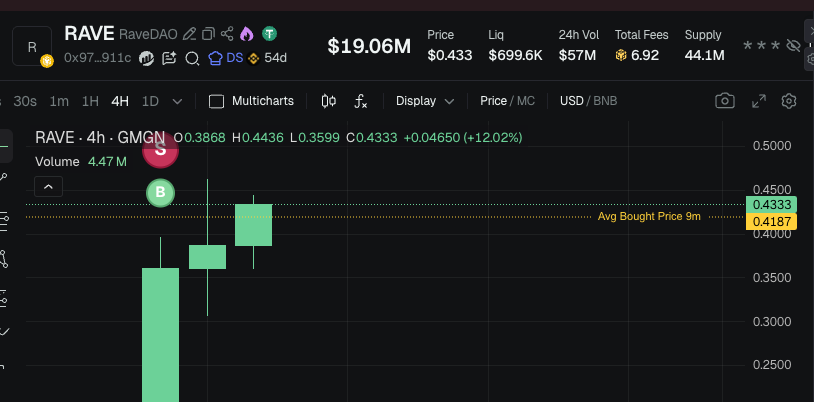The image size is (814, 402).
Task: Expand more timeframes chevron after 1D
Action: tap(178, 101)
